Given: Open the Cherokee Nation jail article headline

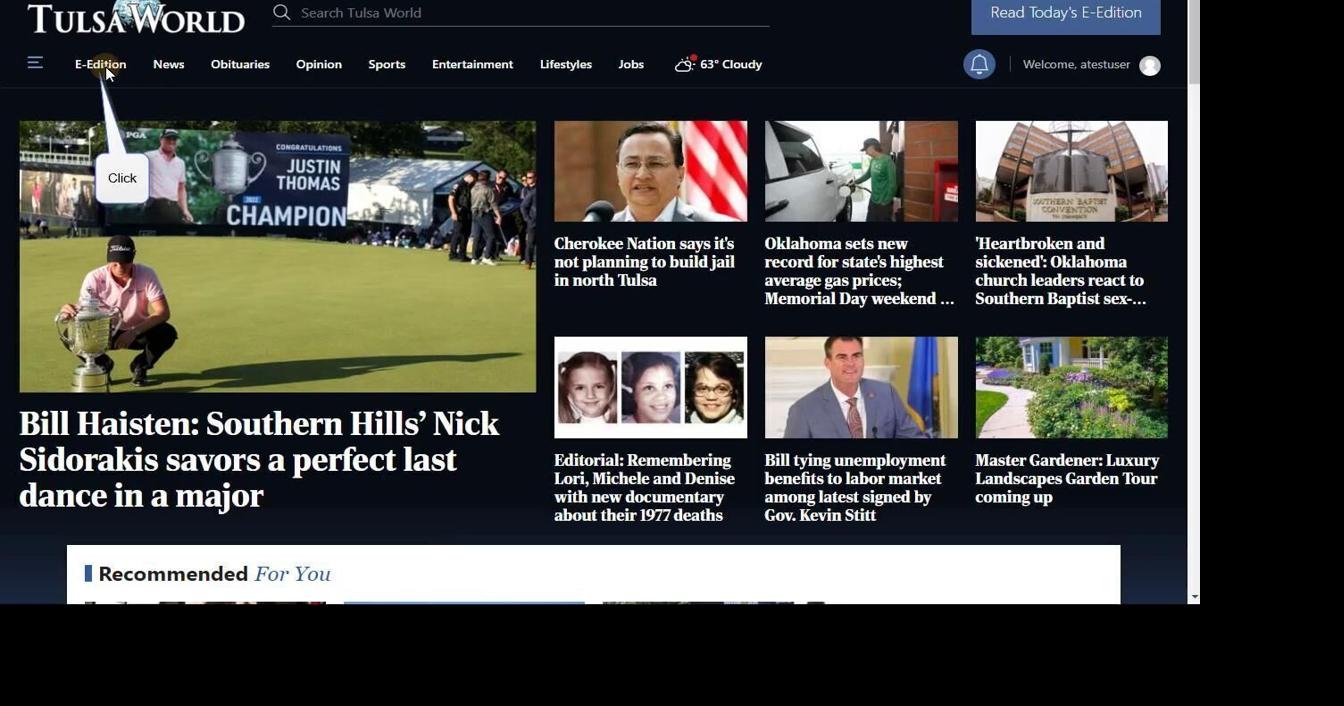Looking at the screenshot, I should click(644, 262).
